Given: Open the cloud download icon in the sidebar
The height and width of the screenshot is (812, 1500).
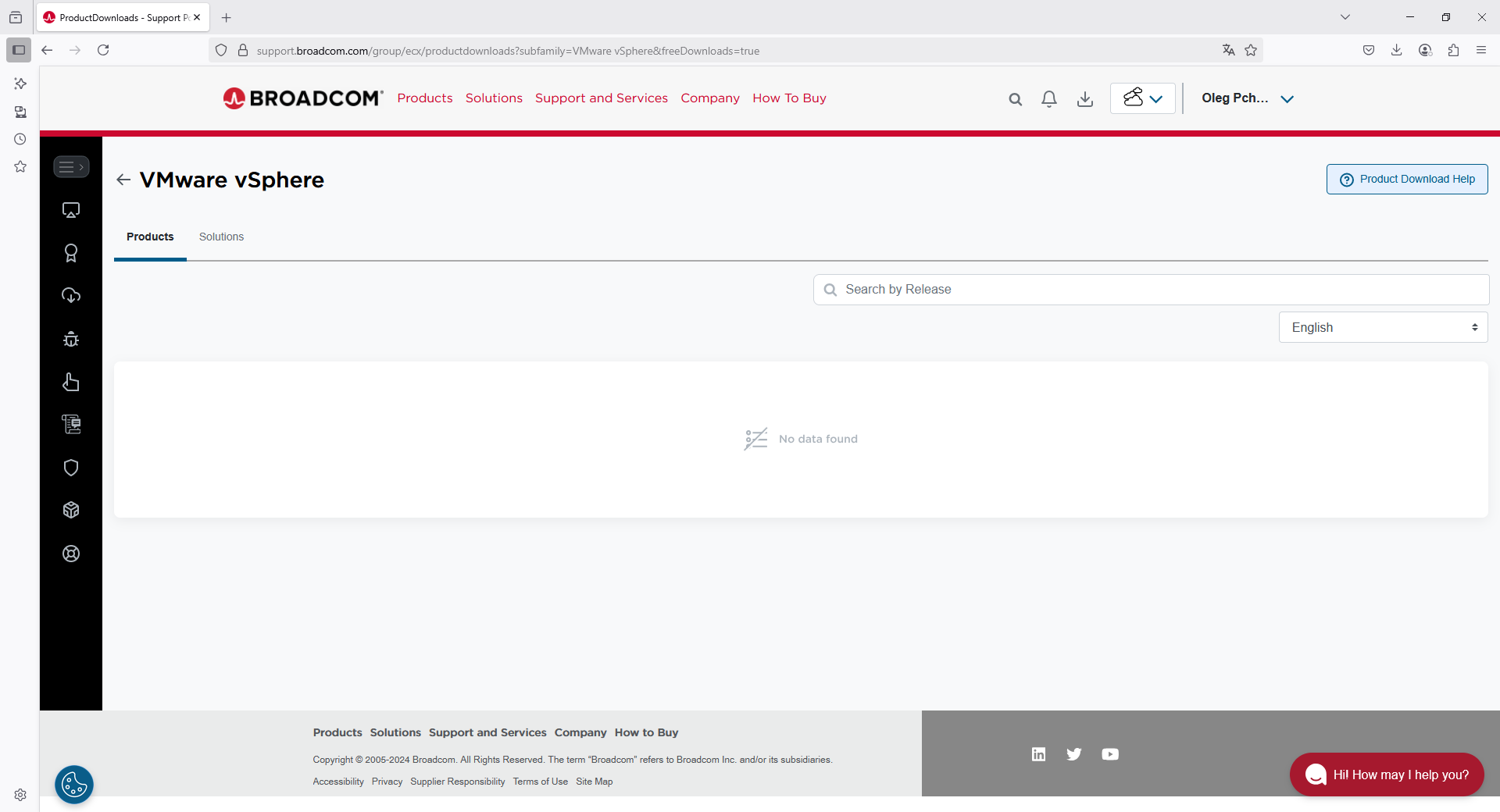Looking at the screenshot, I should pyautogui.click(x=71, y=296).
